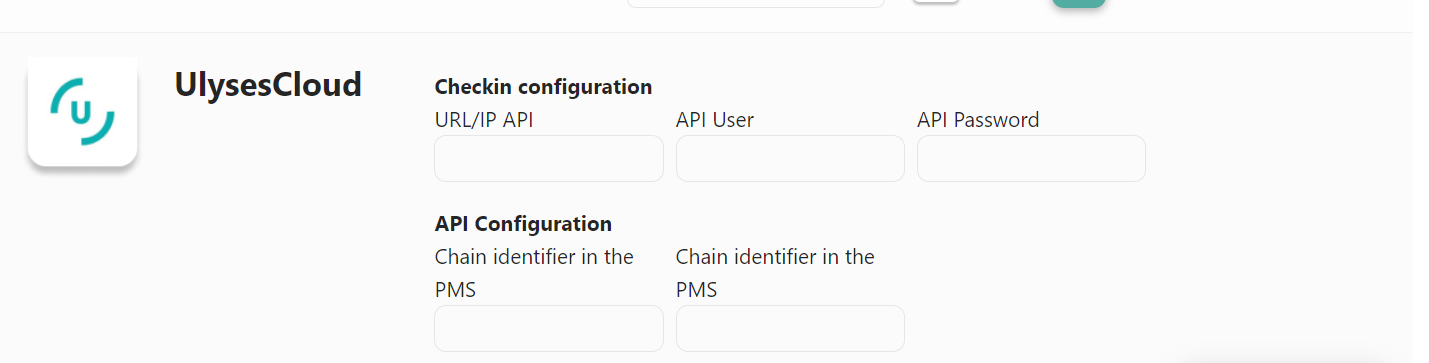Click the teal button at the top
Image resolution: width=1429 pixels, height=363 pixels.
tap(1079, 3)
